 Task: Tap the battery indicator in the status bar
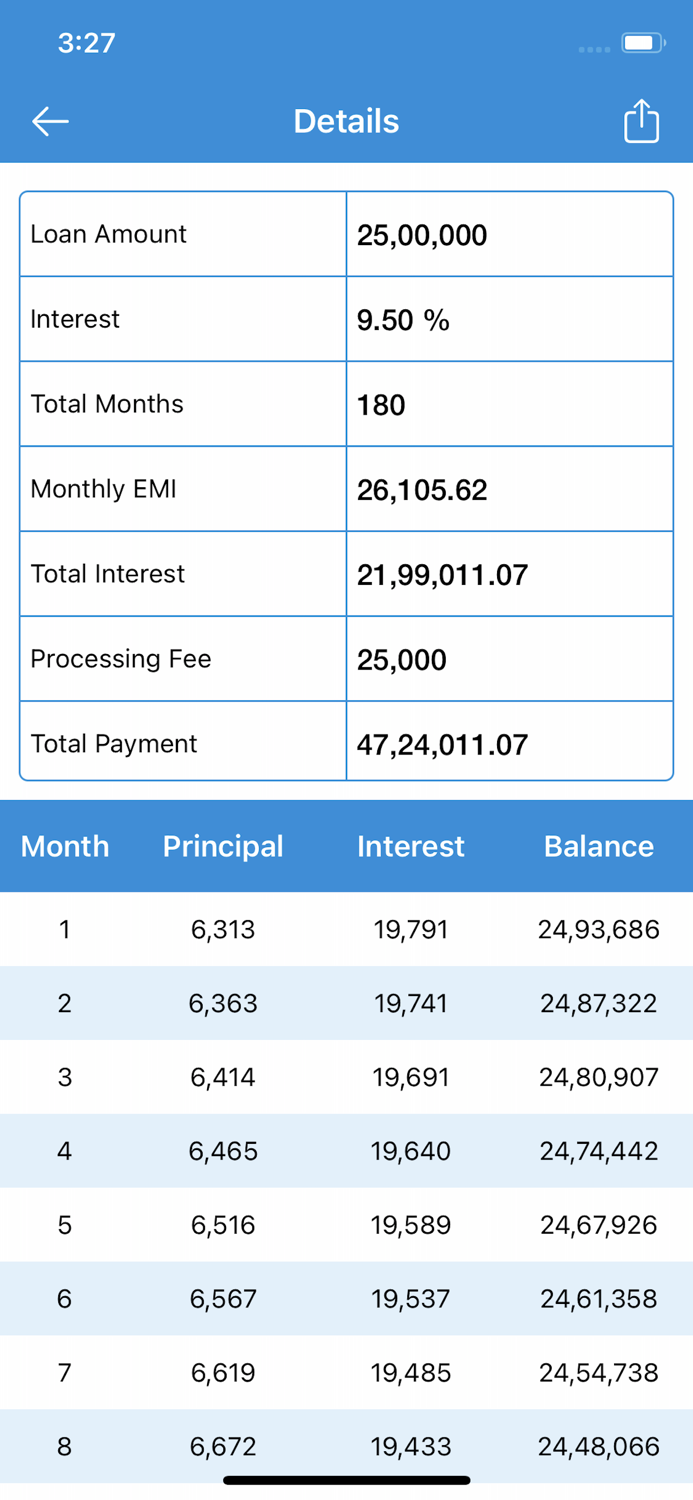644,42
